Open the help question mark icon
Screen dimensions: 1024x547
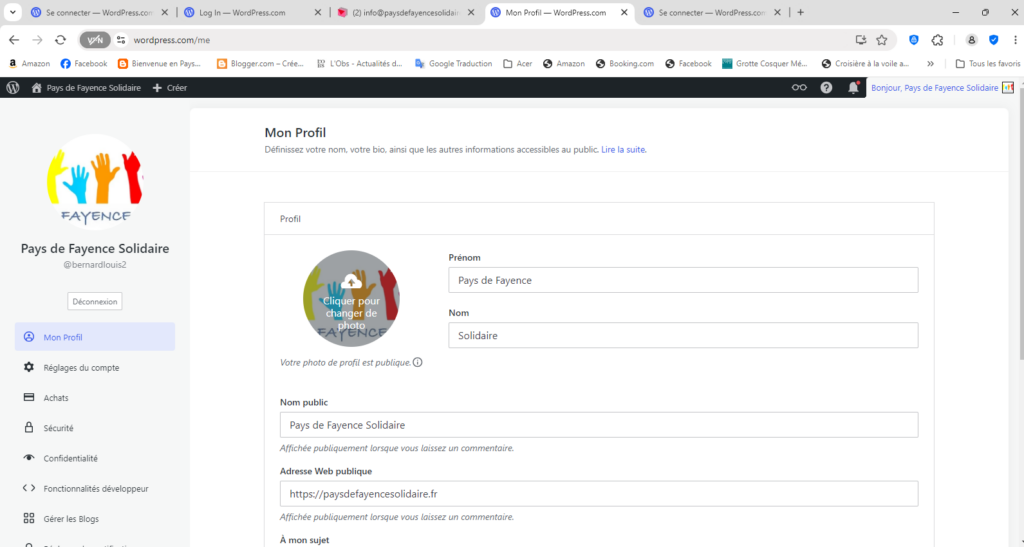pyautogui.click(x=826, y=88)
